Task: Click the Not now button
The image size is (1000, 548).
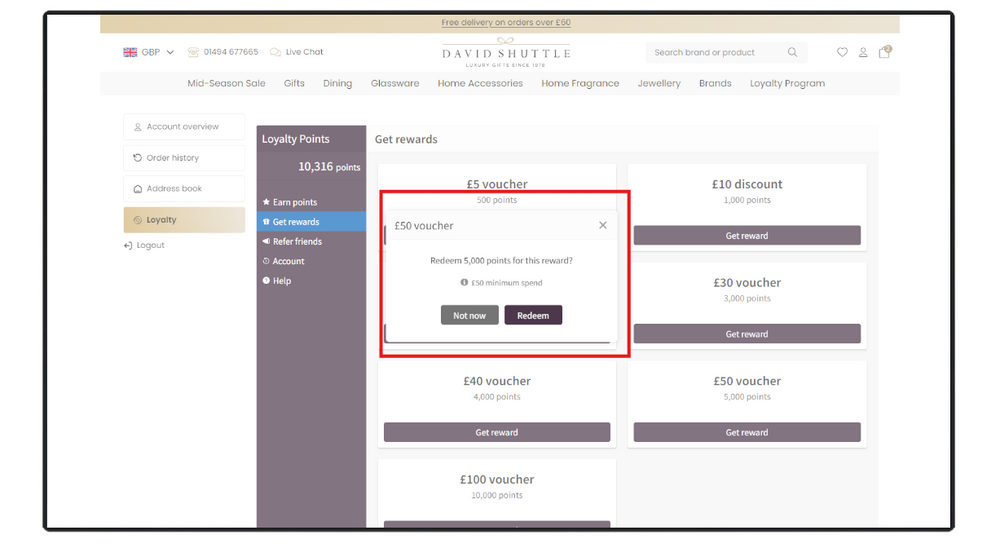Action: (469, 316)
